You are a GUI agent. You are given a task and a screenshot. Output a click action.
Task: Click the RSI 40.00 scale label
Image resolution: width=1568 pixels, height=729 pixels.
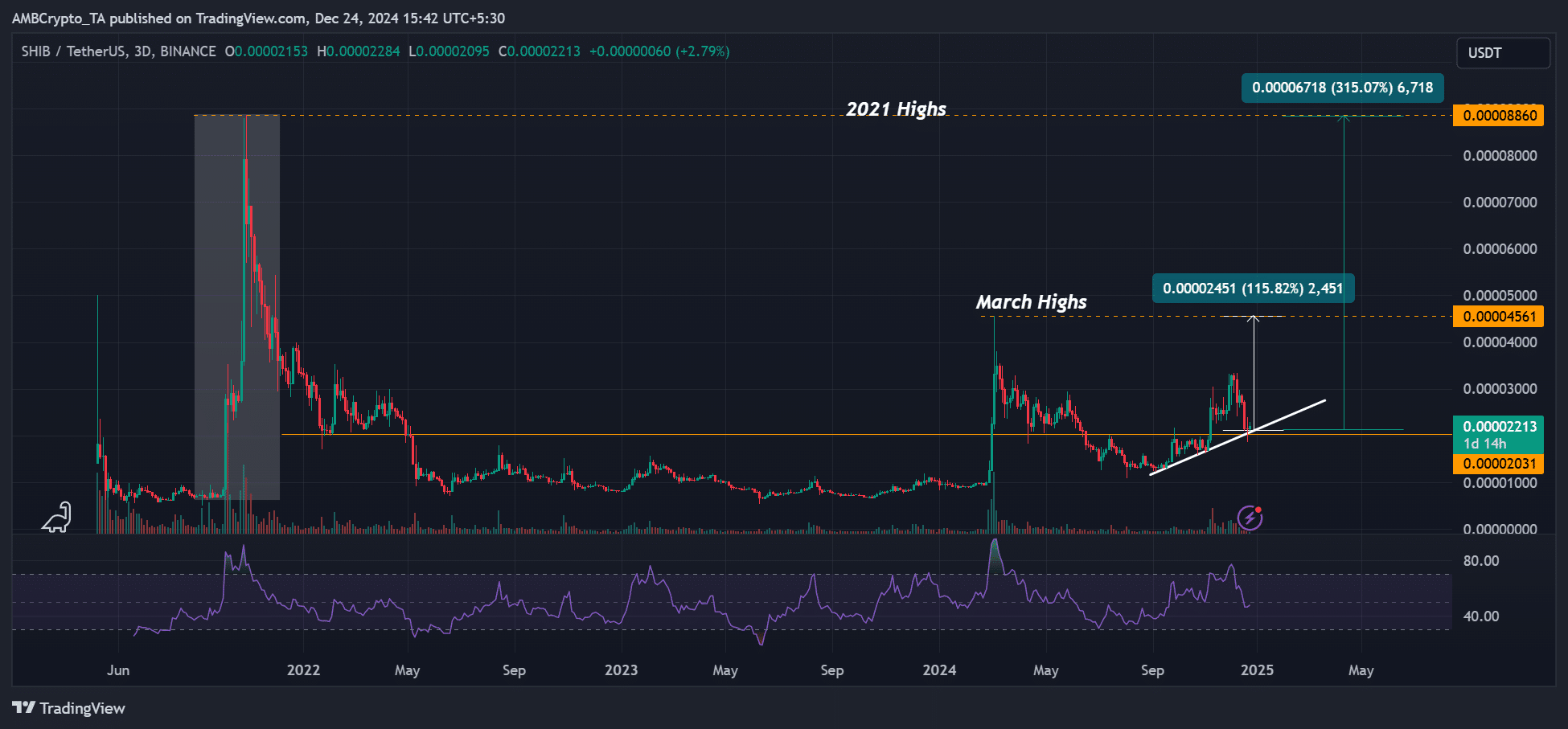tap(1481, 616)
